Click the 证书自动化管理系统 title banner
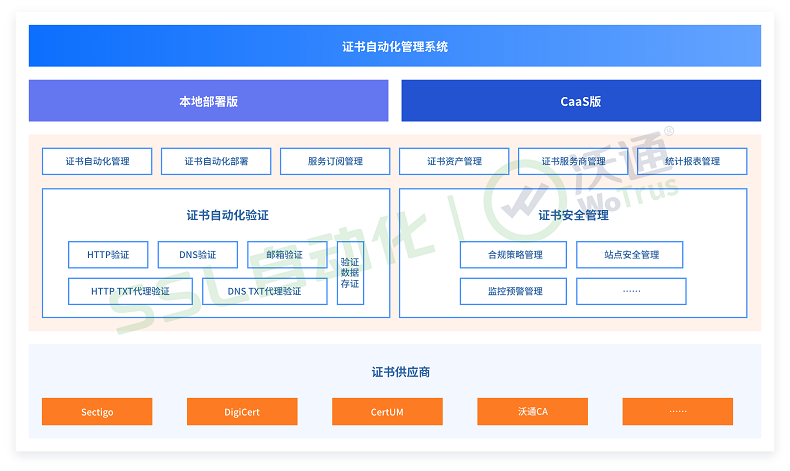The image size is (790, 471). click(x=394, y=46)
